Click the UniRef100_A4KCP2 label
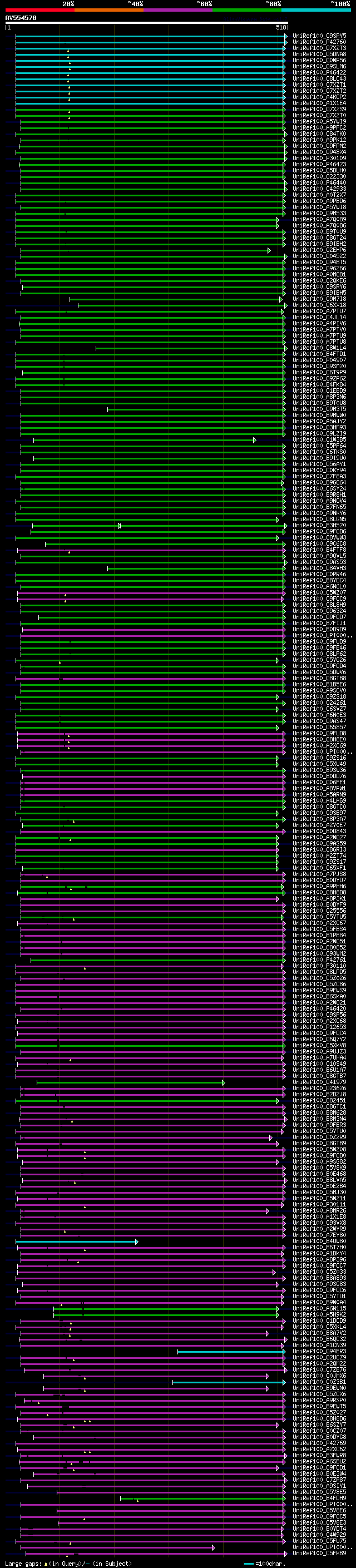 pos(319,97)
